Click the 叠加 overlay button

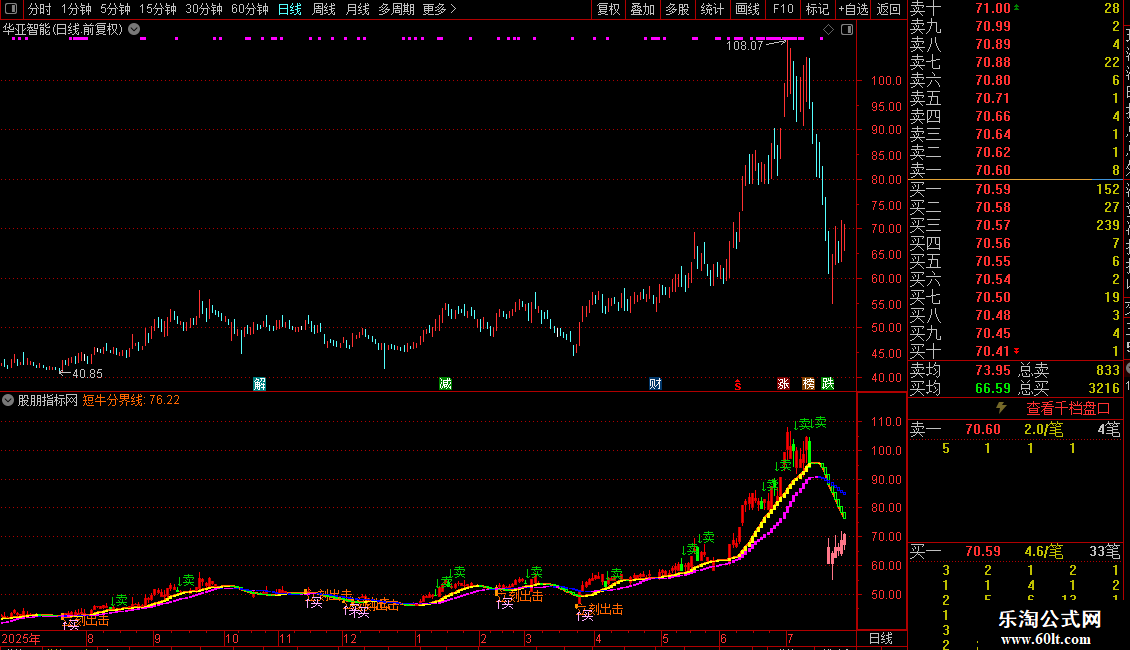tap(642, 9)
